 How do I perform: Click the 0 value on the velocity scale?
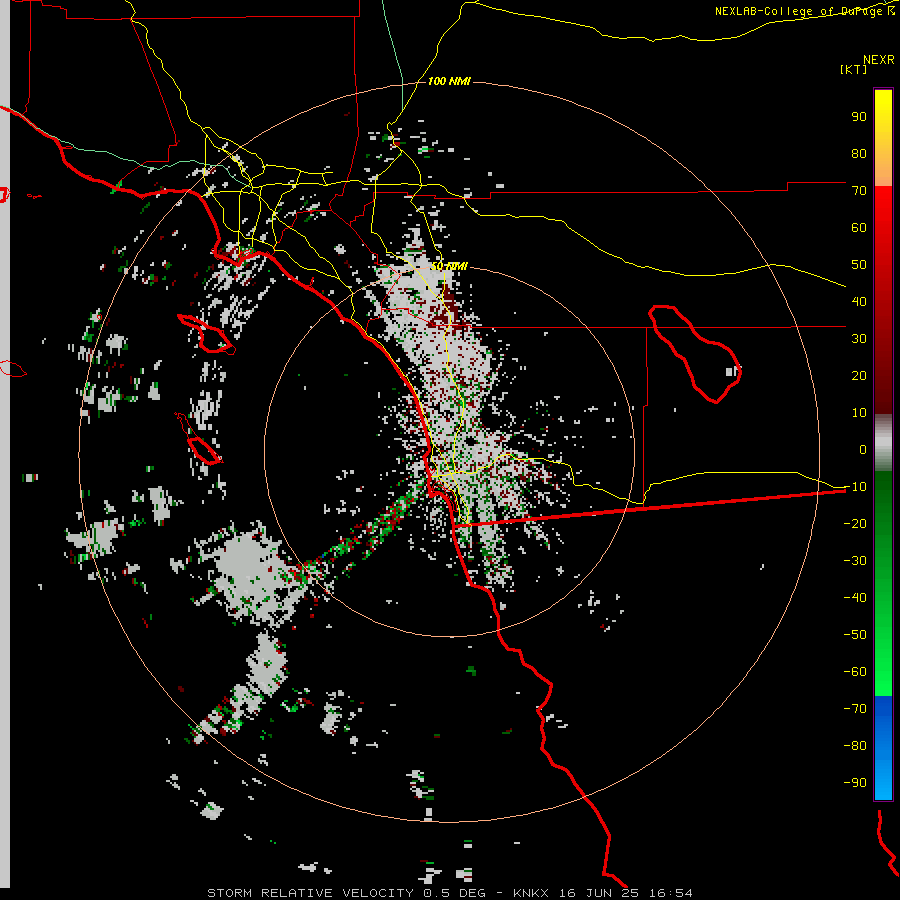863,449
